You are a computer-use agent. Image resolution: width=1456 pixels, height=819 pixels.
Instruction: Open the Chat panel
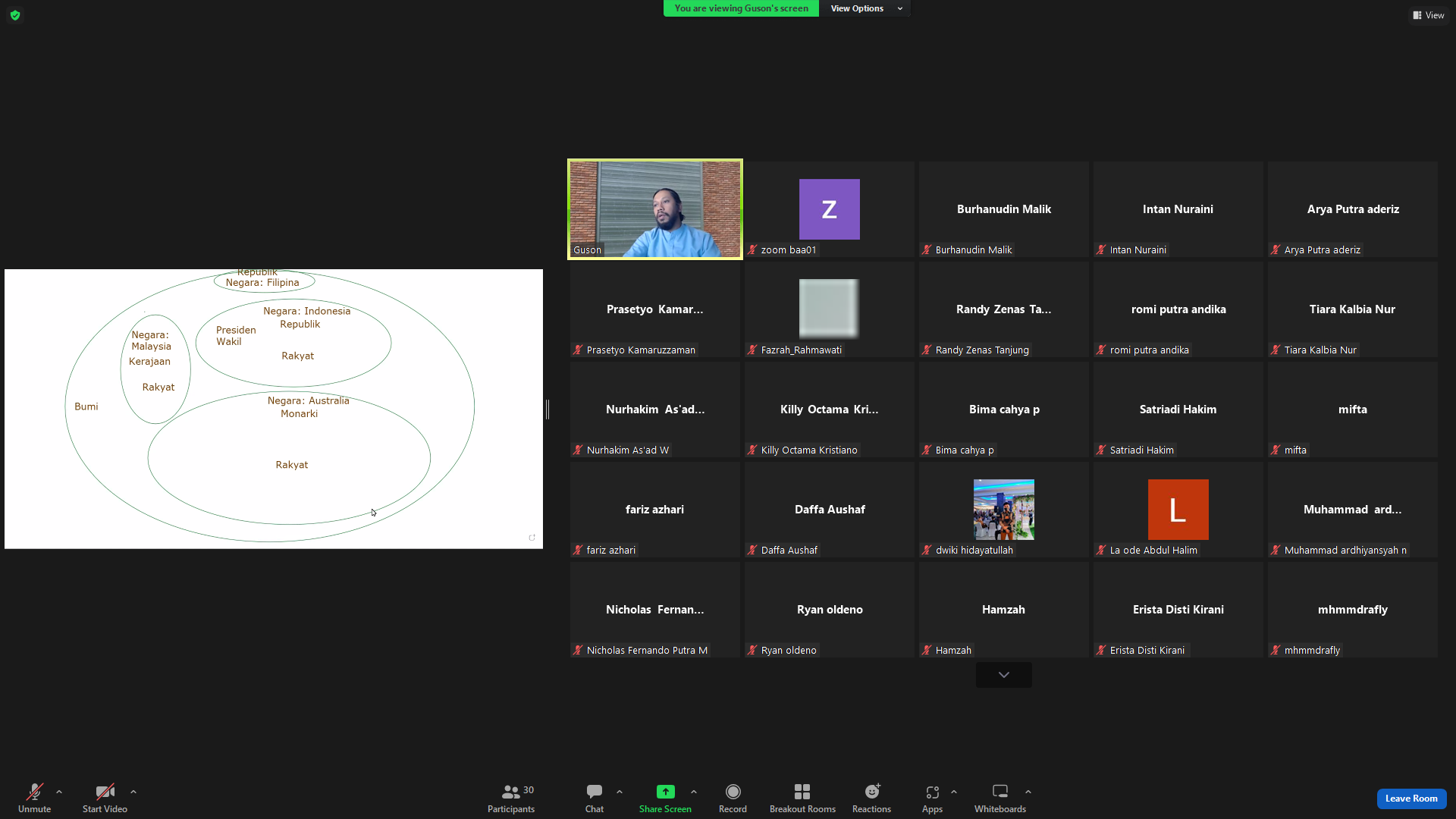coord(595,798)
